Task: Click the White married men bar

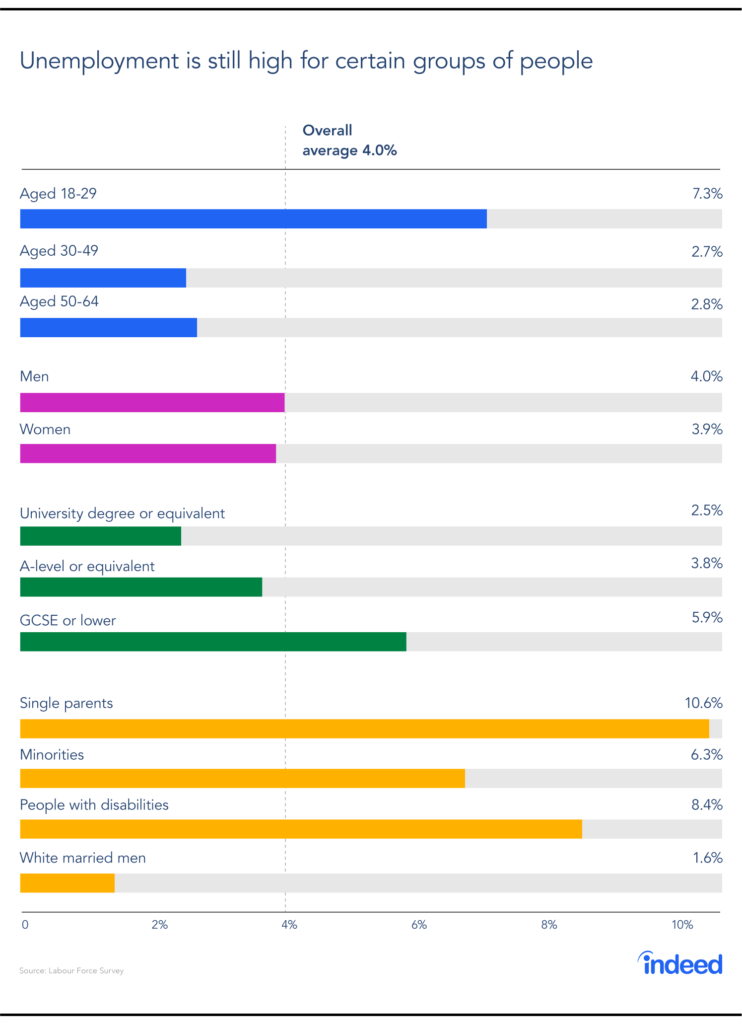Action: [67, 883]
